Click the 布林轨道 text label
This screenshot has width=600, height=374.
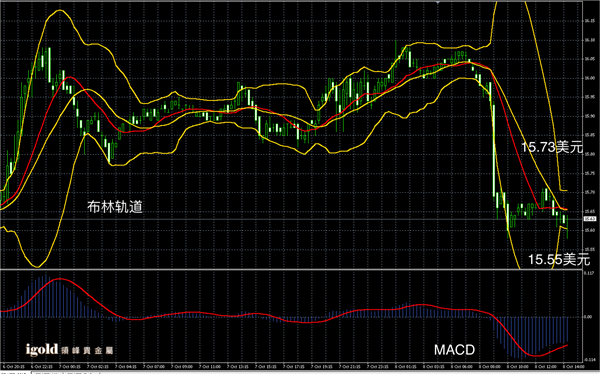[x=115, y=207]
